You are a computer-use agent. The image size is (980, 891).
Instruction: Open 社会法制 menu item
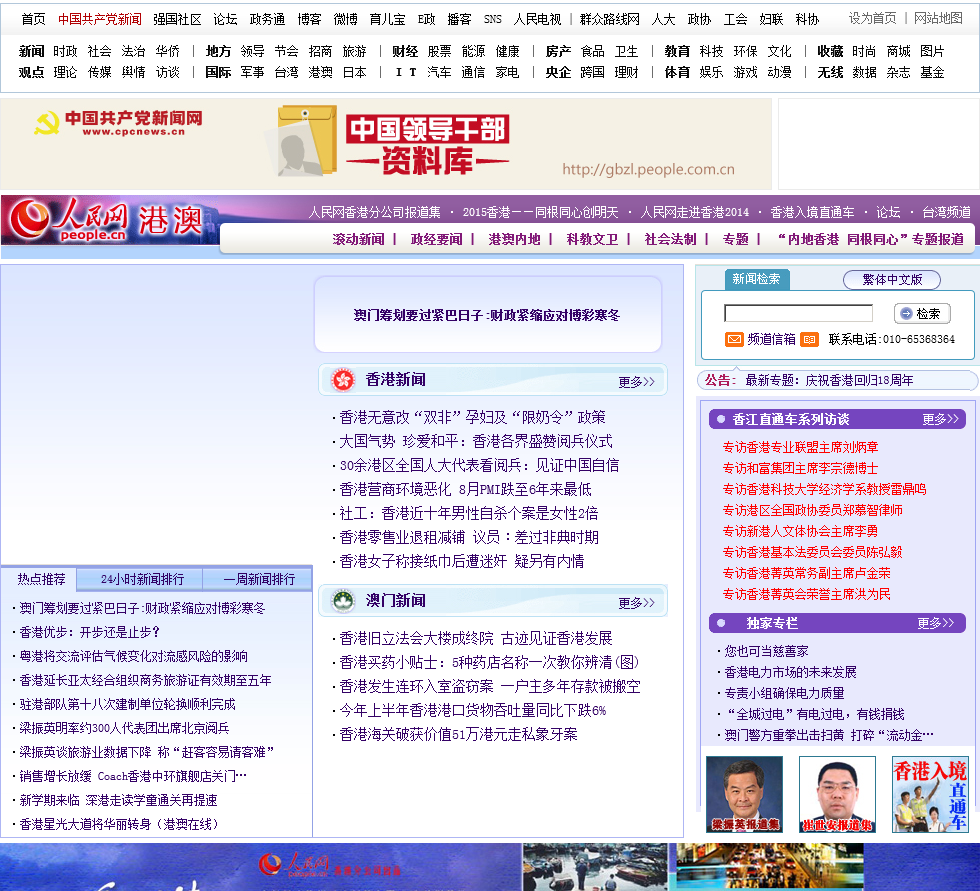pos(670,239)
